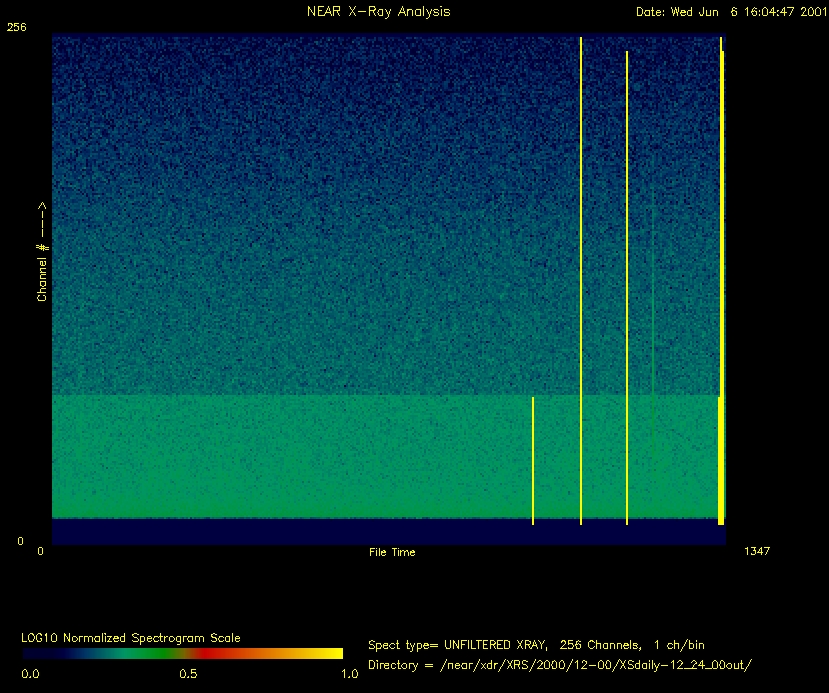The width and height of the screenshot is (829, 693).
Task: Select the 256 channel axis maximum
Action: [x=16, y=28]
